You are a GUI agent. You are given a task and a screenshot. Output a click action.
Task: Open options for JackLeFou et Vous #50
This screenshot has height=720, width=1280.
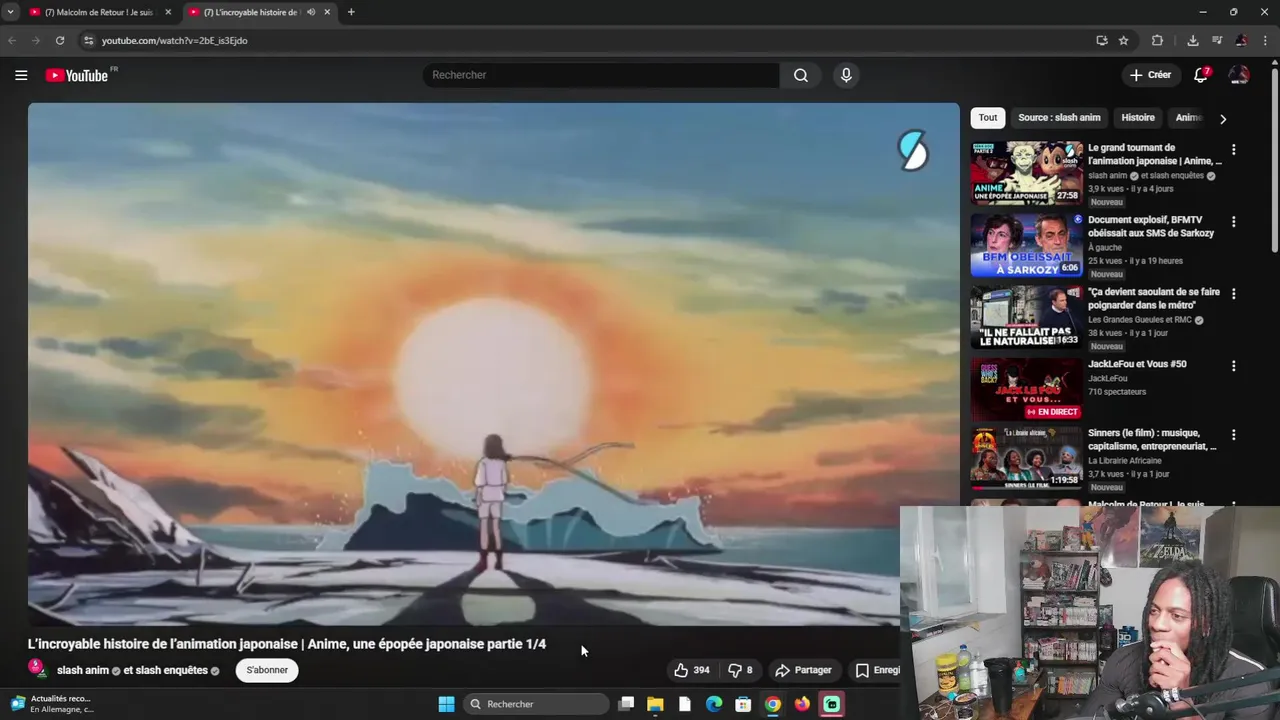[x=1233, y=366]
